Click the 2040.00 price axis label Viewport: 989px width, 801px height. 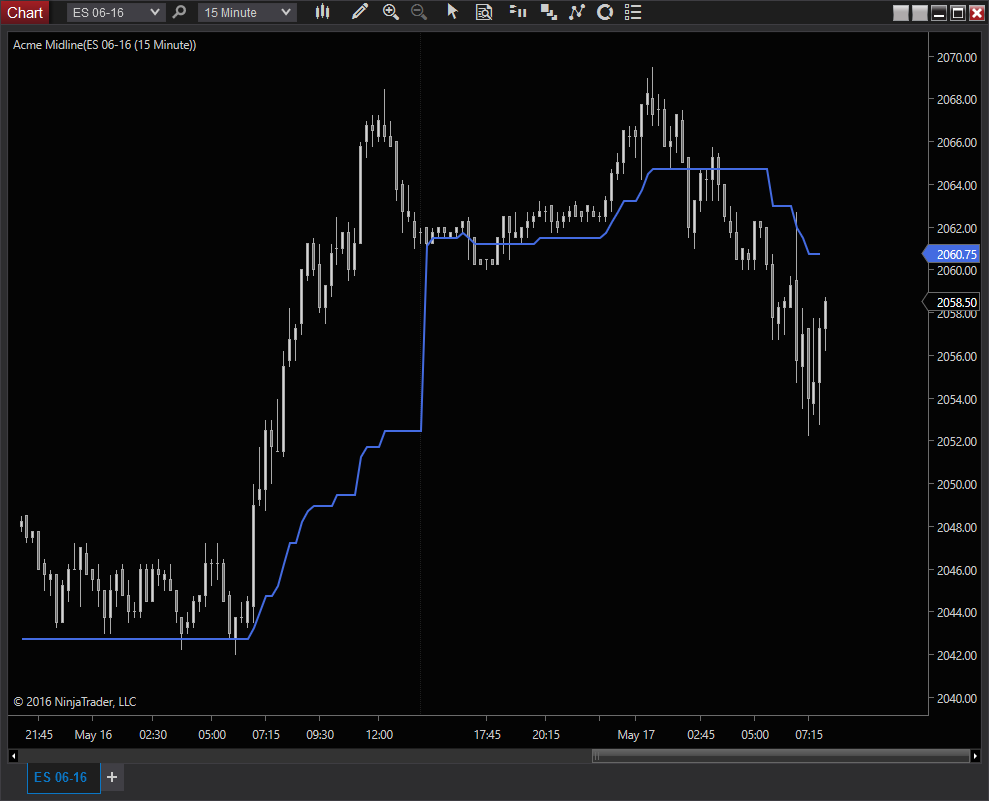tap(957, 698)
